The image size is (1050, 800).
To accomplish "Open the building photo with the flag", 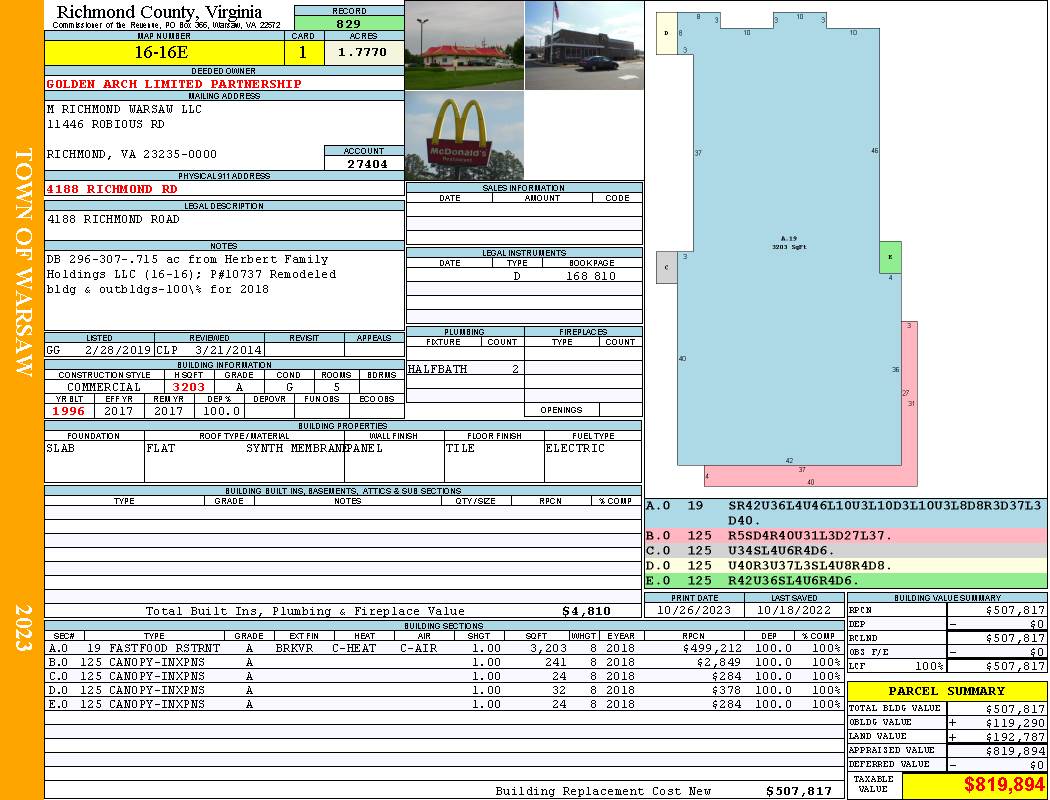I will pyautogui.click(x=584, y=45).
